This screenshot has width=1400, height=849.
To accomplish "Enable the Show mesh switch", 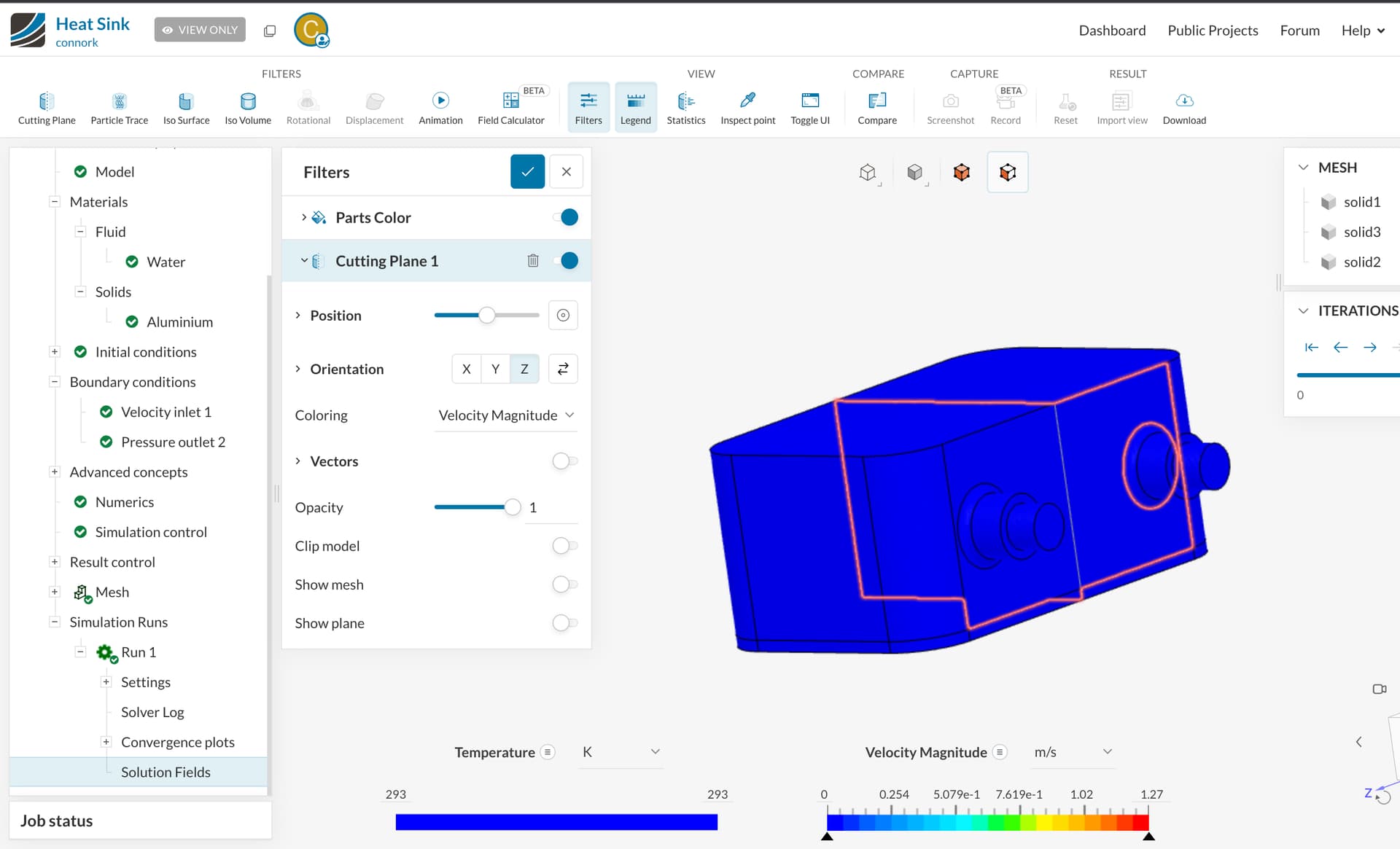I will (564, 584).
